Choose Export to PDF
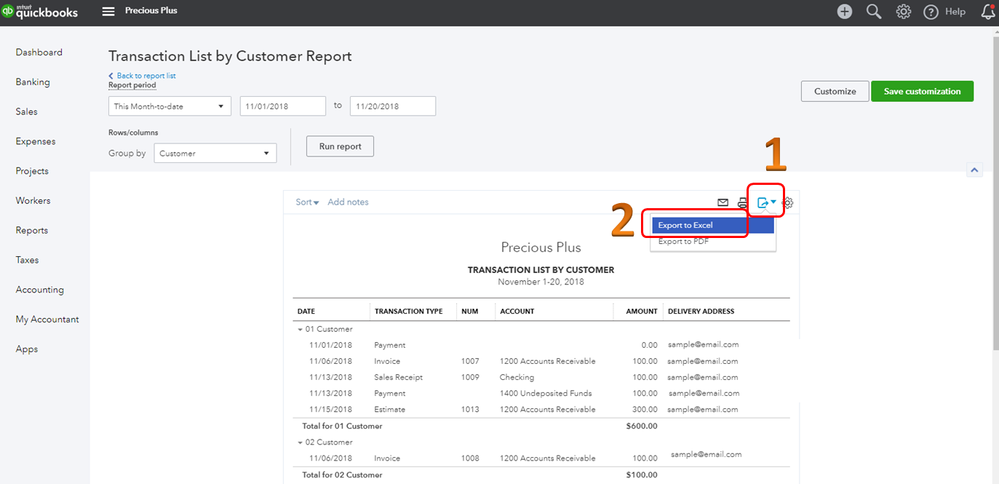Viewport: 999px width, 484px height. point(712,241)
